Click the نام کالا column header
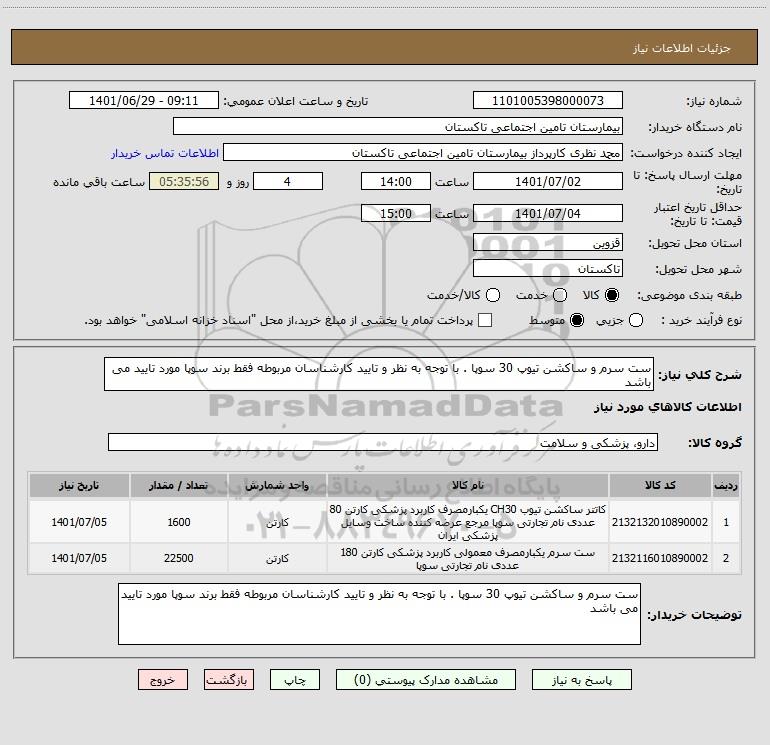 468,485
